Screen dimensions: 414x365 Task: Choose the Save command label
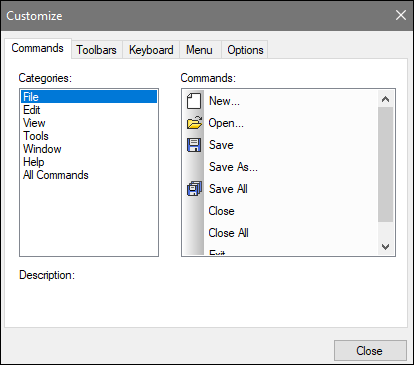click(221, 145)
